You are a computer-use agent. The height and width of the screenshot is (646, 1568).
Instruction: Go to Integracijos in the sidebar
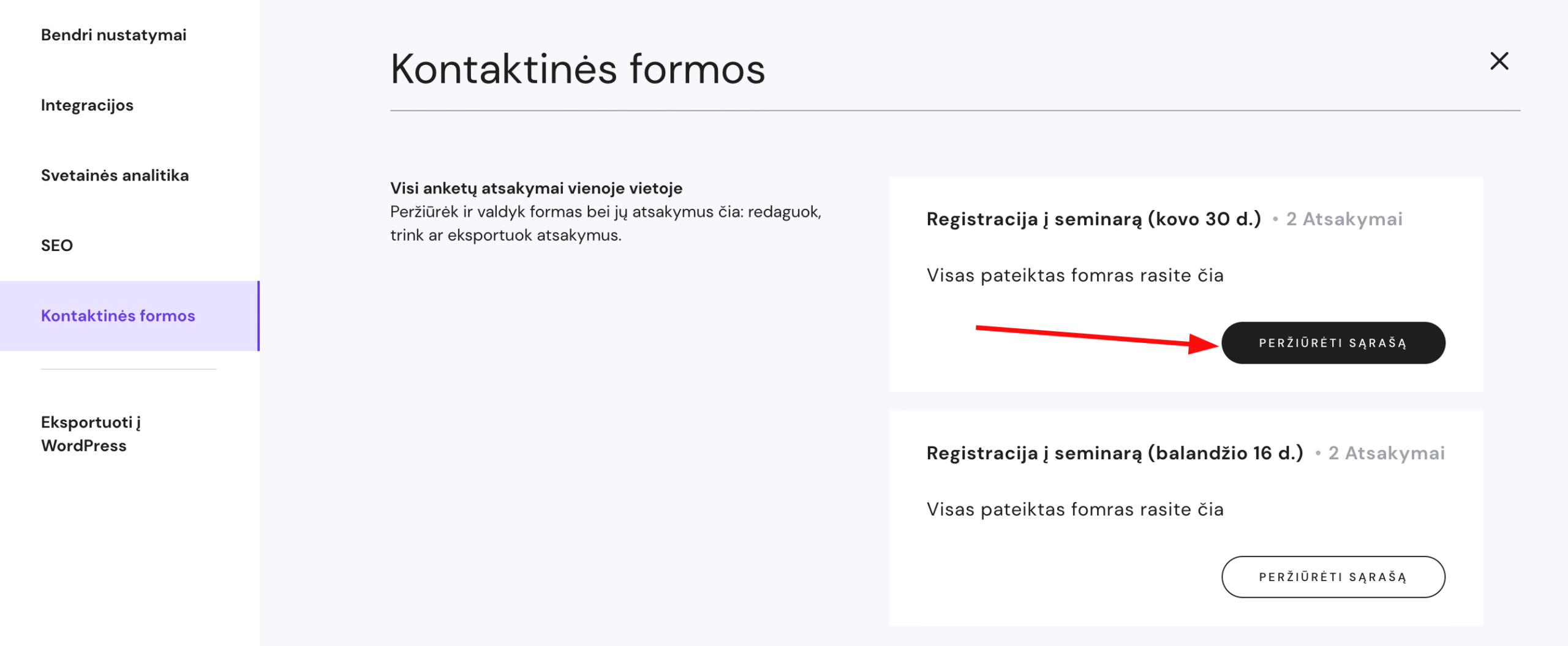[87, 105]
